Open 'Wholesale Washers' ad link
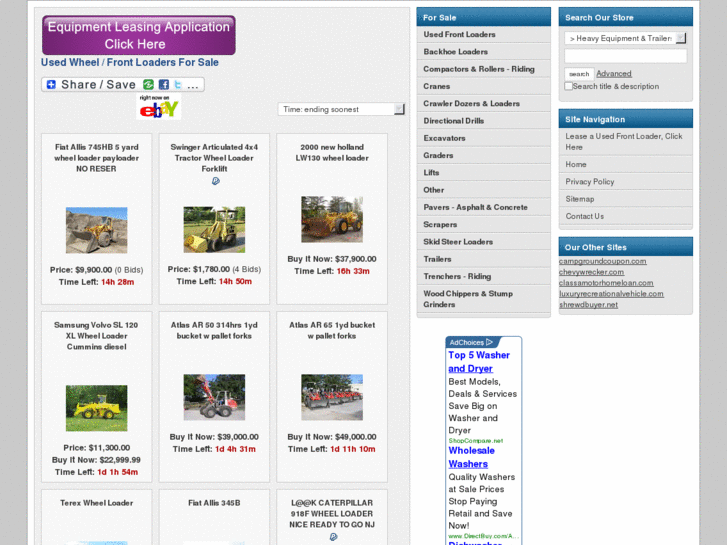Viewport: 727px width, 545px height. 472,457
